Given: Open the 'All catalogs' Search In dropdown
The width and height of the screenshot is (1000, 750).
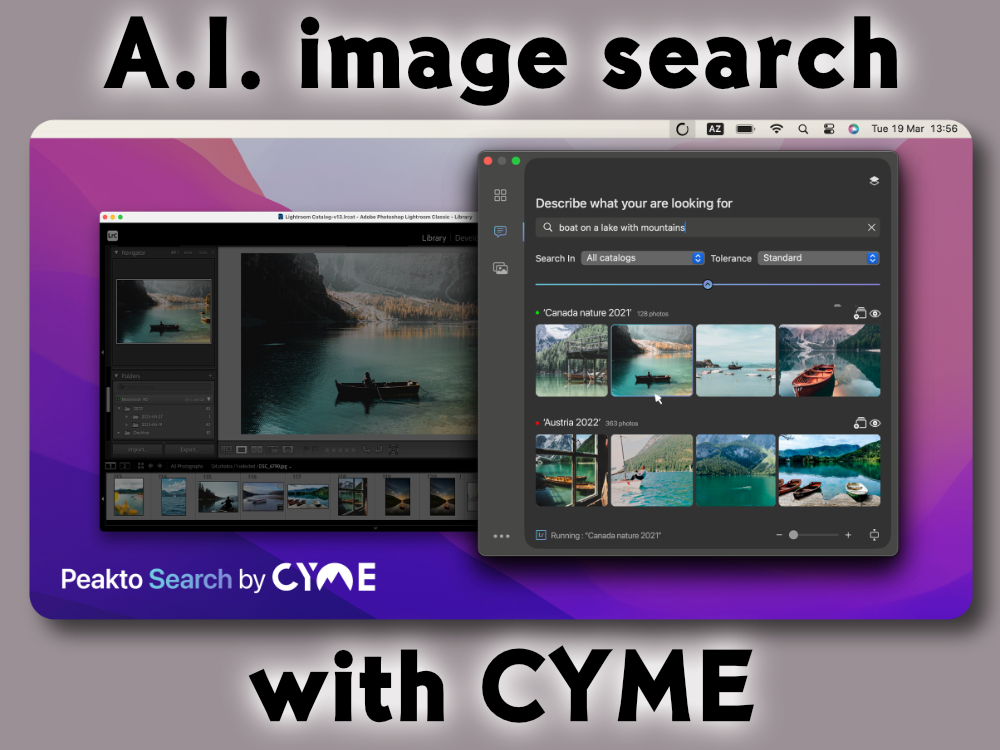Looking at the screenshot, I should pos(643,258).
